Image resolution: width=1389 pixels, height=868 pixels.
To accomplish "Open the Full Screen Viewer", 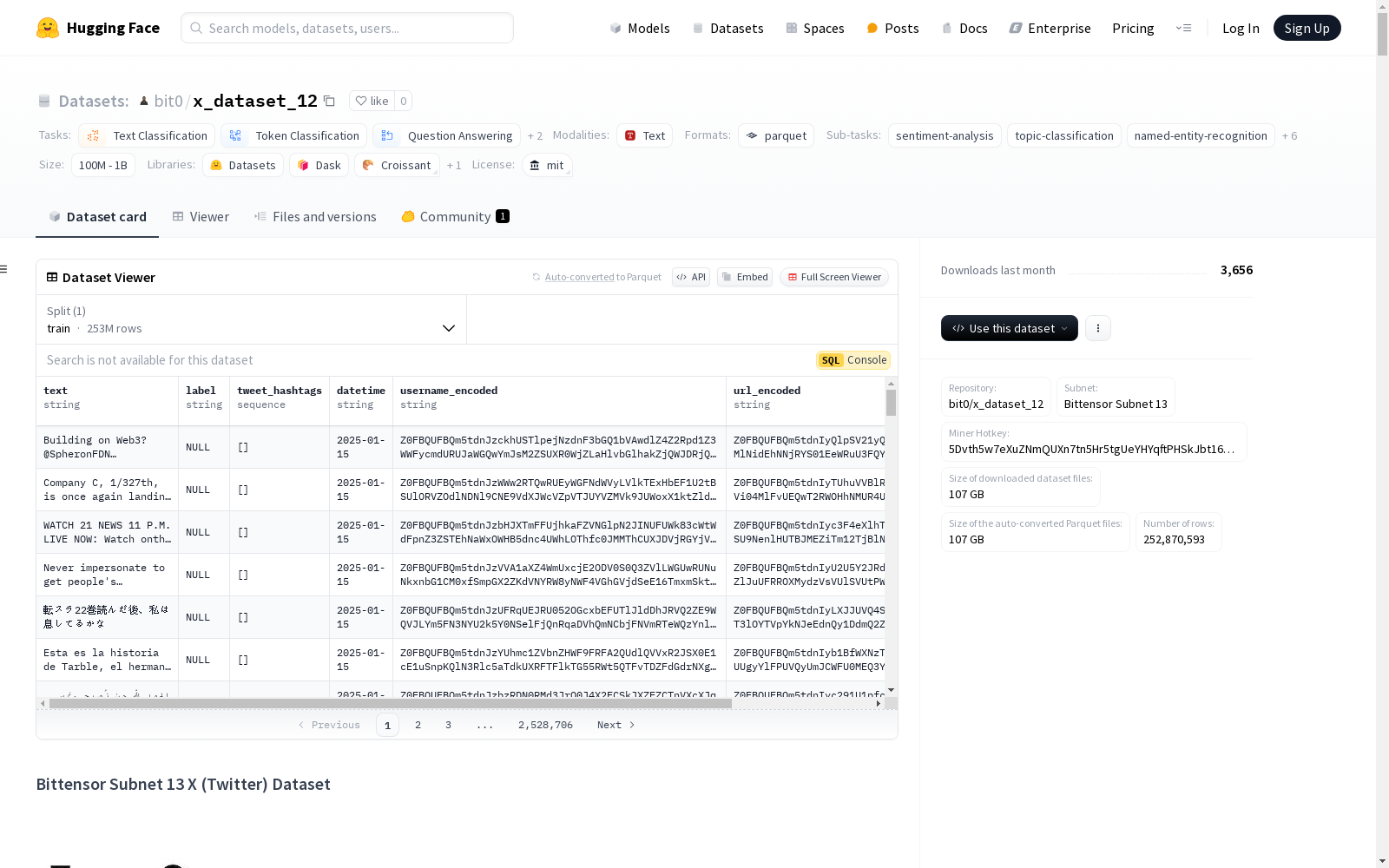I will point(834,277).
